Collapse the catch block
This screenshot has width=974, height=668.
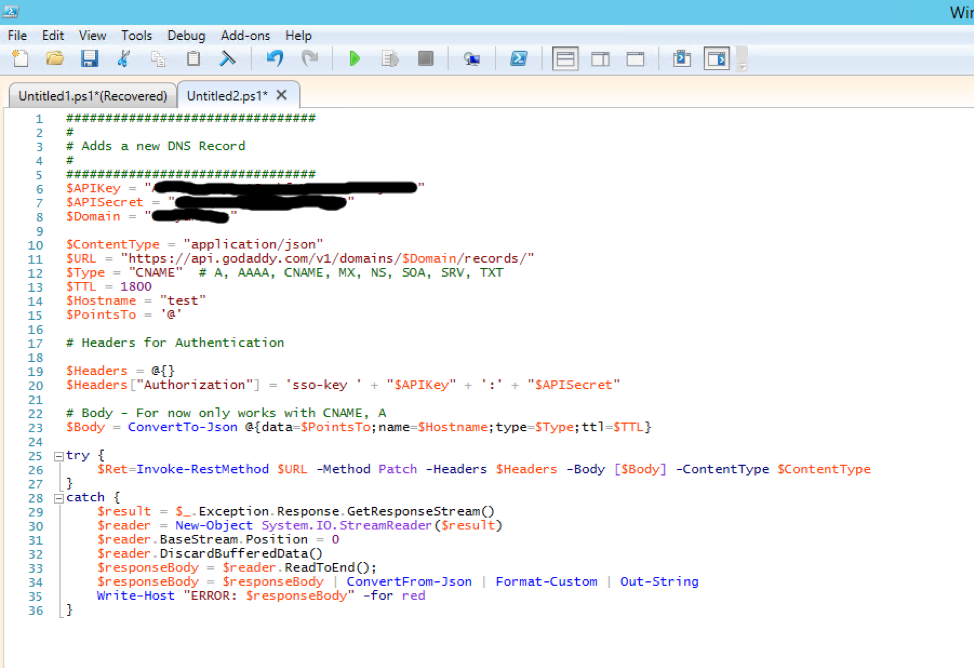tap(58, 498)
